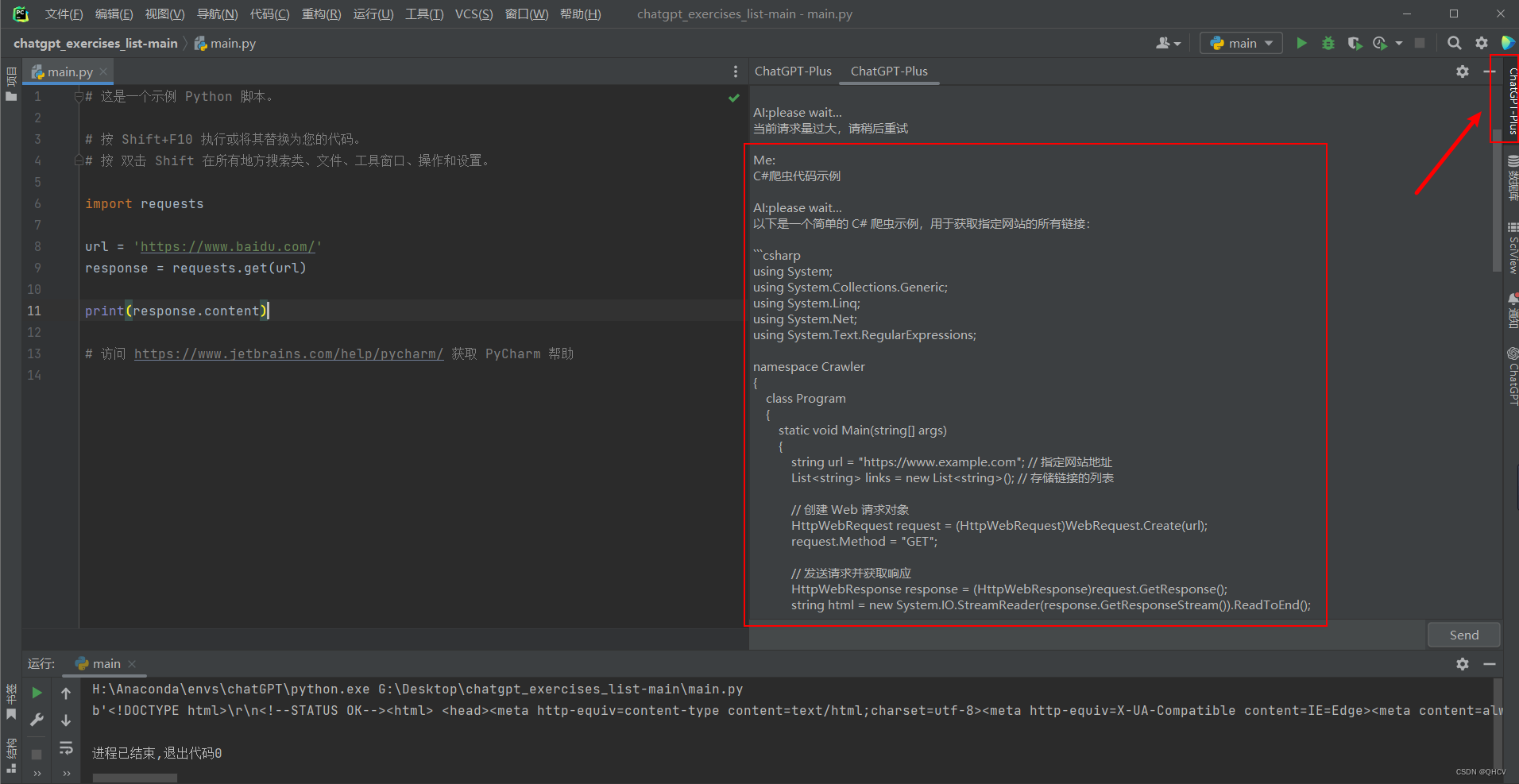Image resolution: width=1519 pixels, height=784 pixels.
Task: Rerun main with Run panel play icon
Action: click(x=37, y=693)
